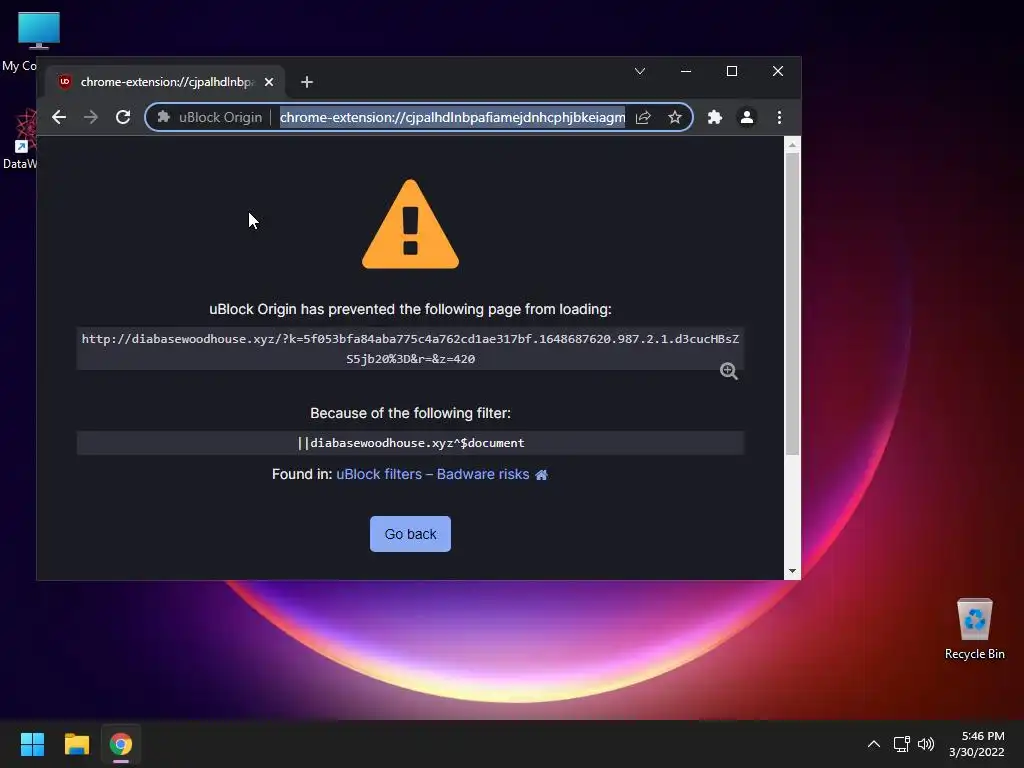The width and height of the screenshot is (1024, 768).
Task: Click the scrollbar up arrow
Action: 792,145
